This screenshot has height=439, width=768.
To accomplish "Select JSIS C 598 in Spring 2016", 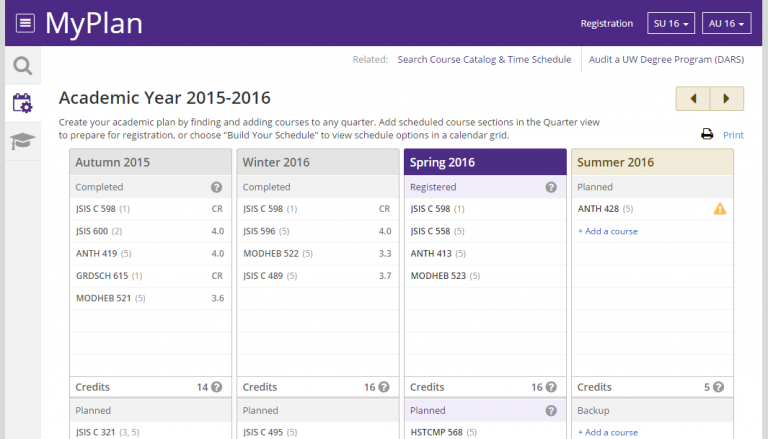I will 485,209.
